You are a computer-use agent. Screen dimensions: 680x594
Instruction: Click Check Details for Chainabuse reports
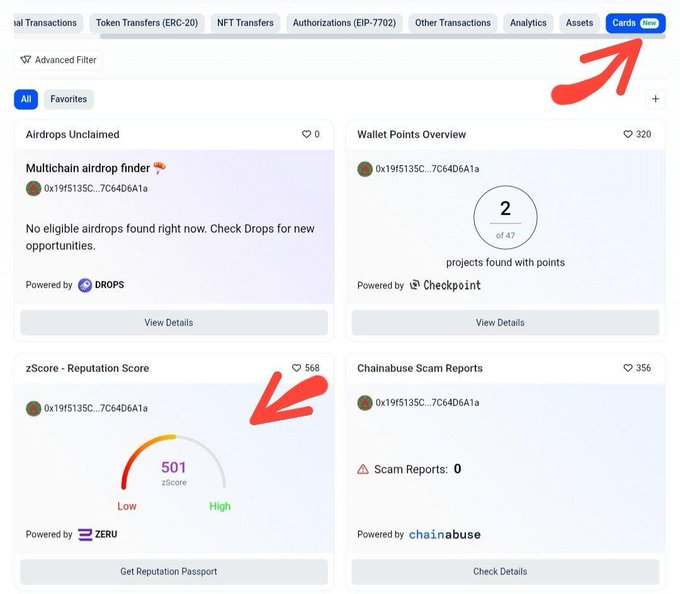[x=505, y=572]
